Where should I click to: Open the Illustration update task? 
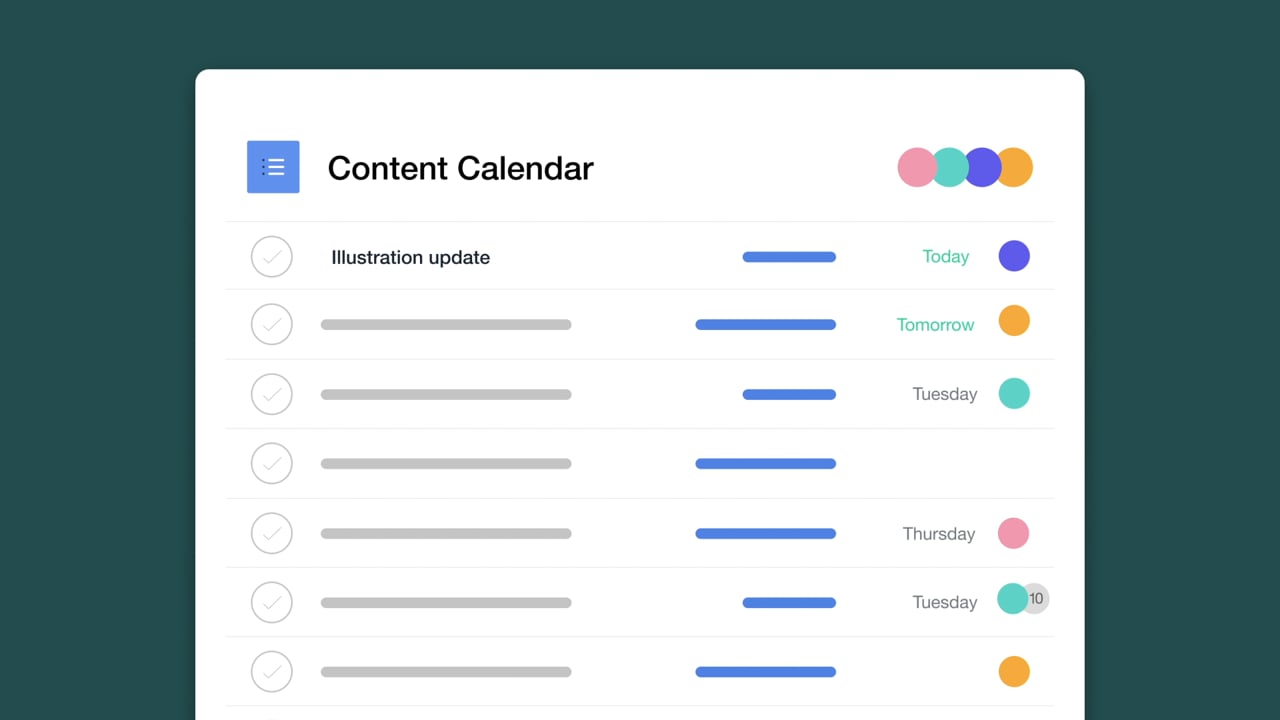click(410, 257)
